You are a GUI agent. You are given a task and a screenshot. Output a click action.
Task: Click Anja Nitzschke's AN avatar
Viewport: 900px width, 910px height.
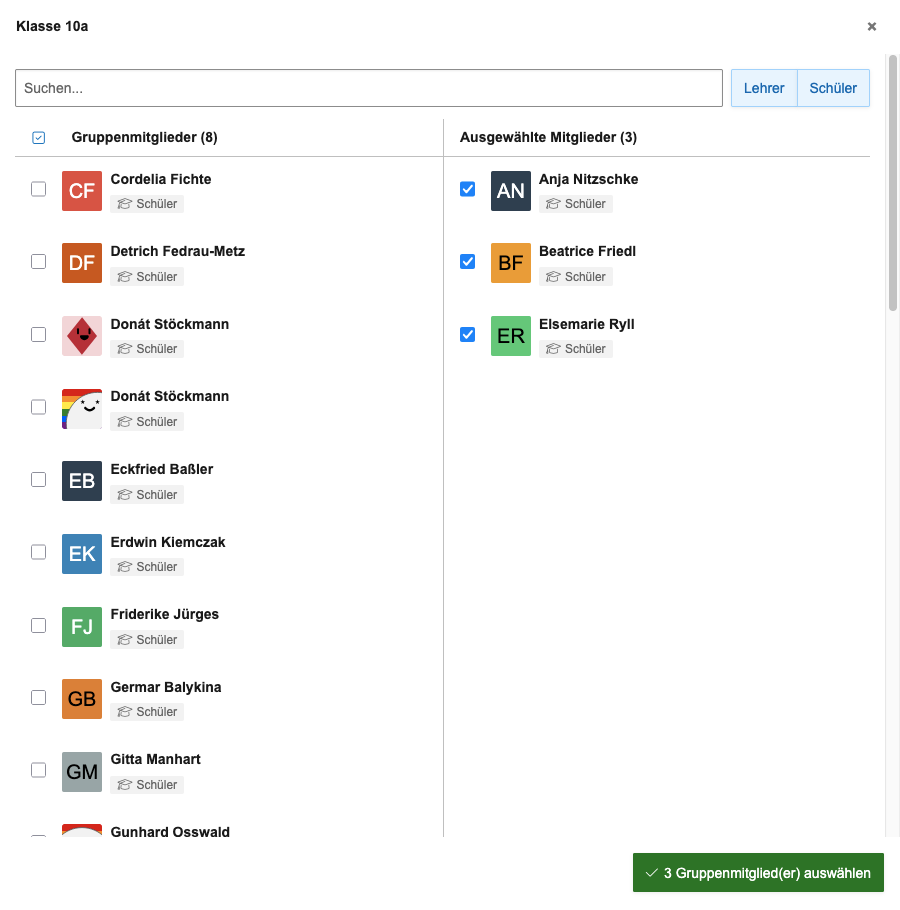[x=511, y=190]
